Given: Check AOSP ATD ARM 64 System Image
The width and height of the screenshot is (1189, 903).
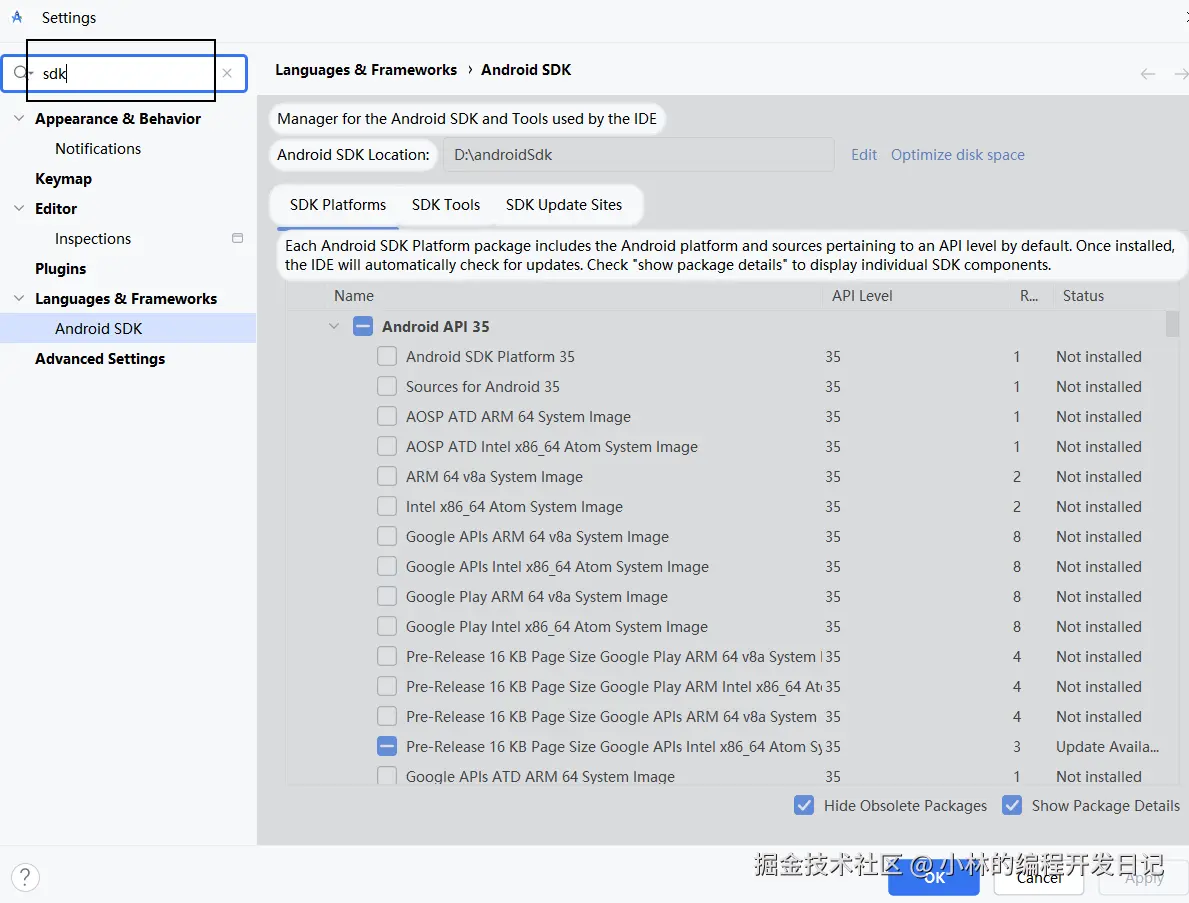Looking at the screenshot, I should [x=387, y=416].
